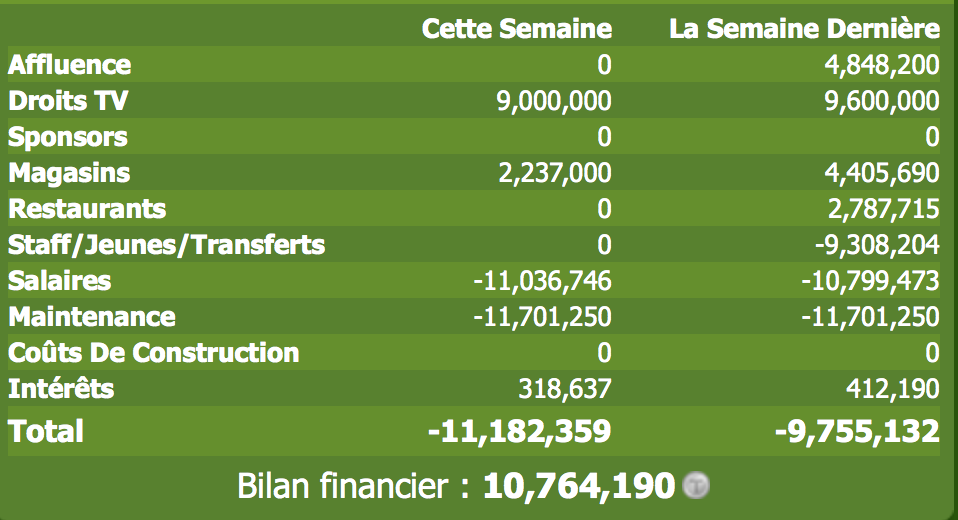
Task: Click the Sponsors row label
Action: pyautogui.click(x=67, y=137)
